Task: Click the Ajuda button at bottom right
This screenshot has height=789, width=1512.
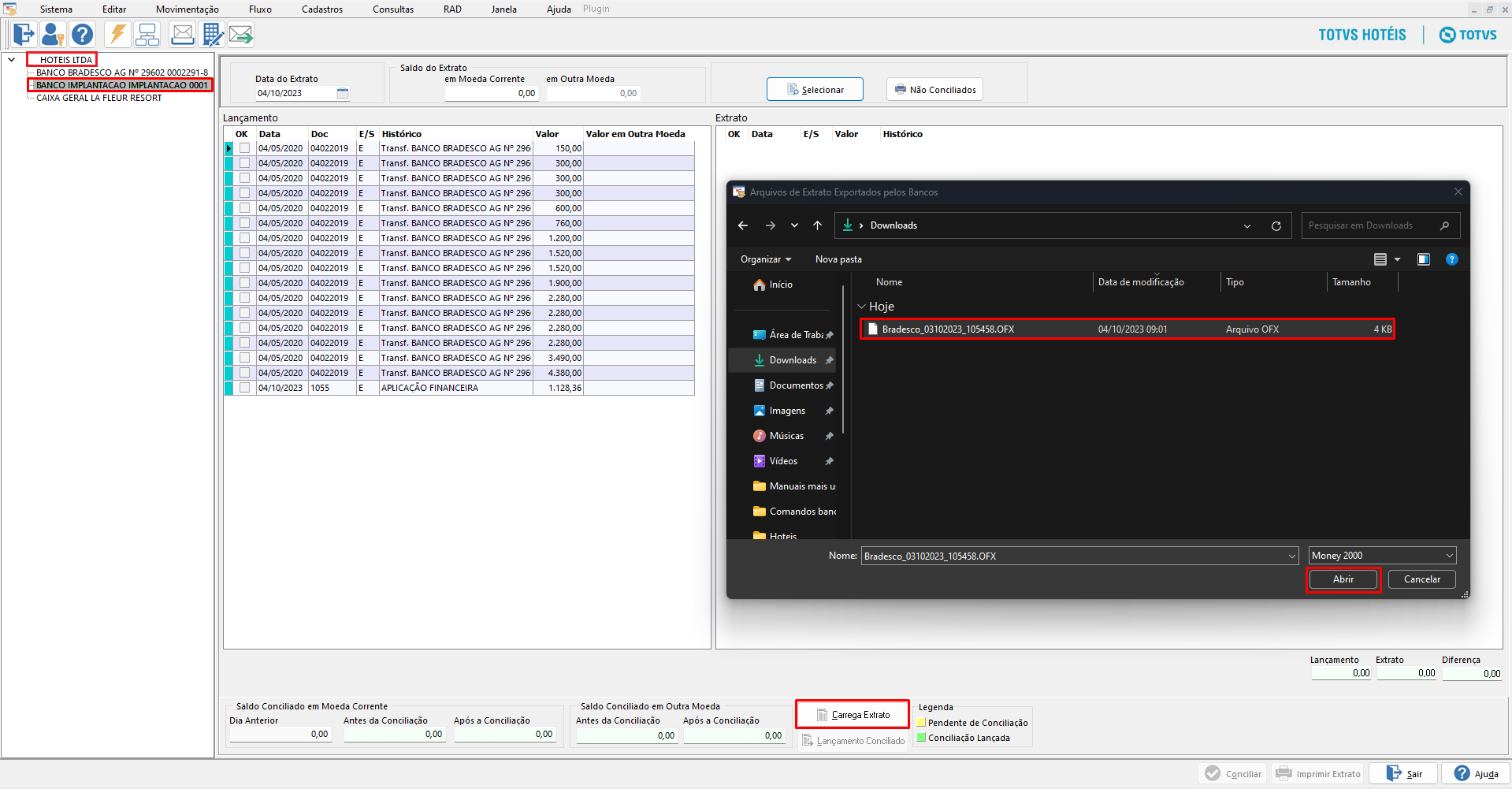Action: coord(1477,774)
